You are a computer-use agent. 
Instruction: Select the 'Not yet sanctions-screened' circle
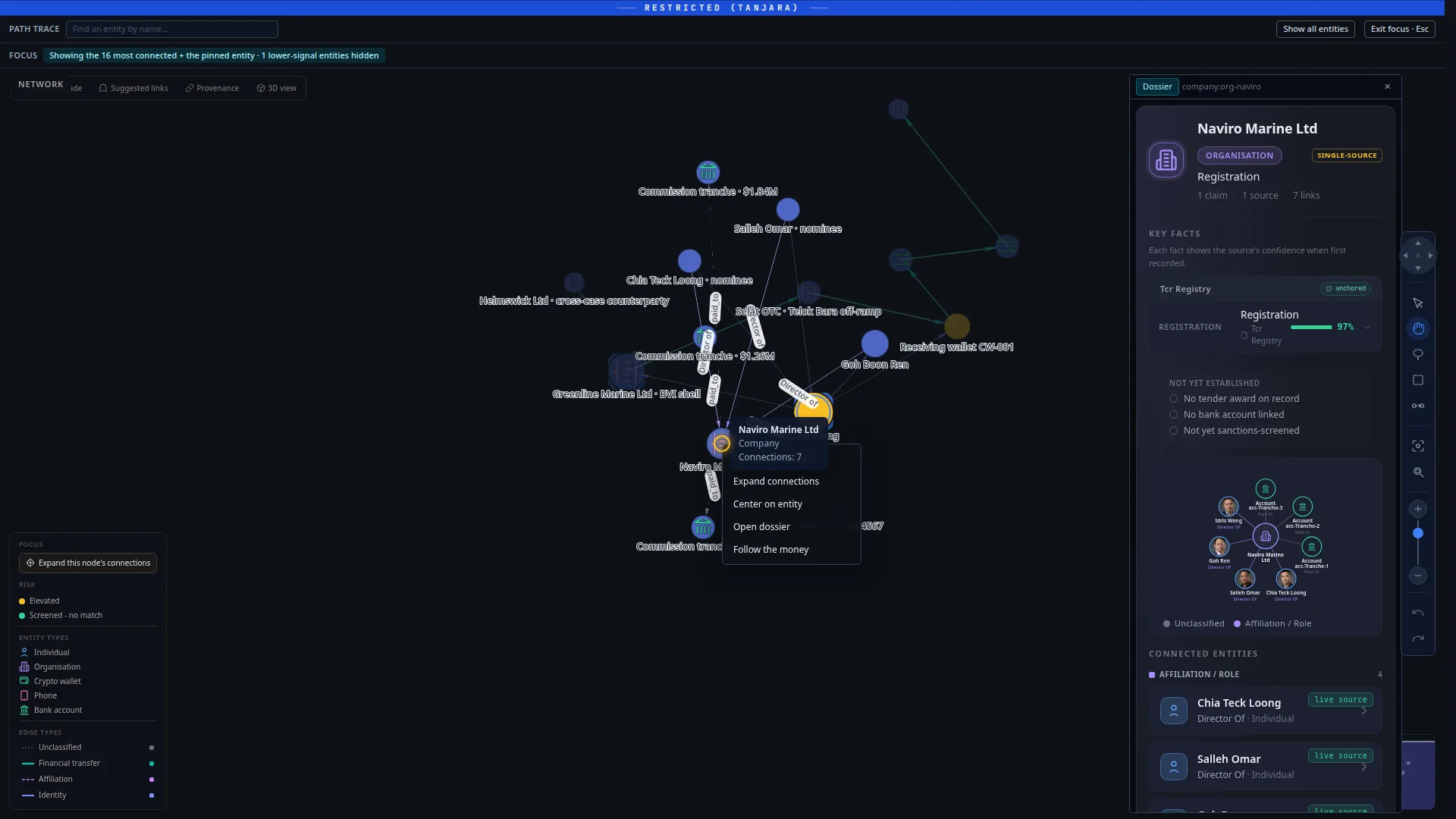[x=1173, y=431]
